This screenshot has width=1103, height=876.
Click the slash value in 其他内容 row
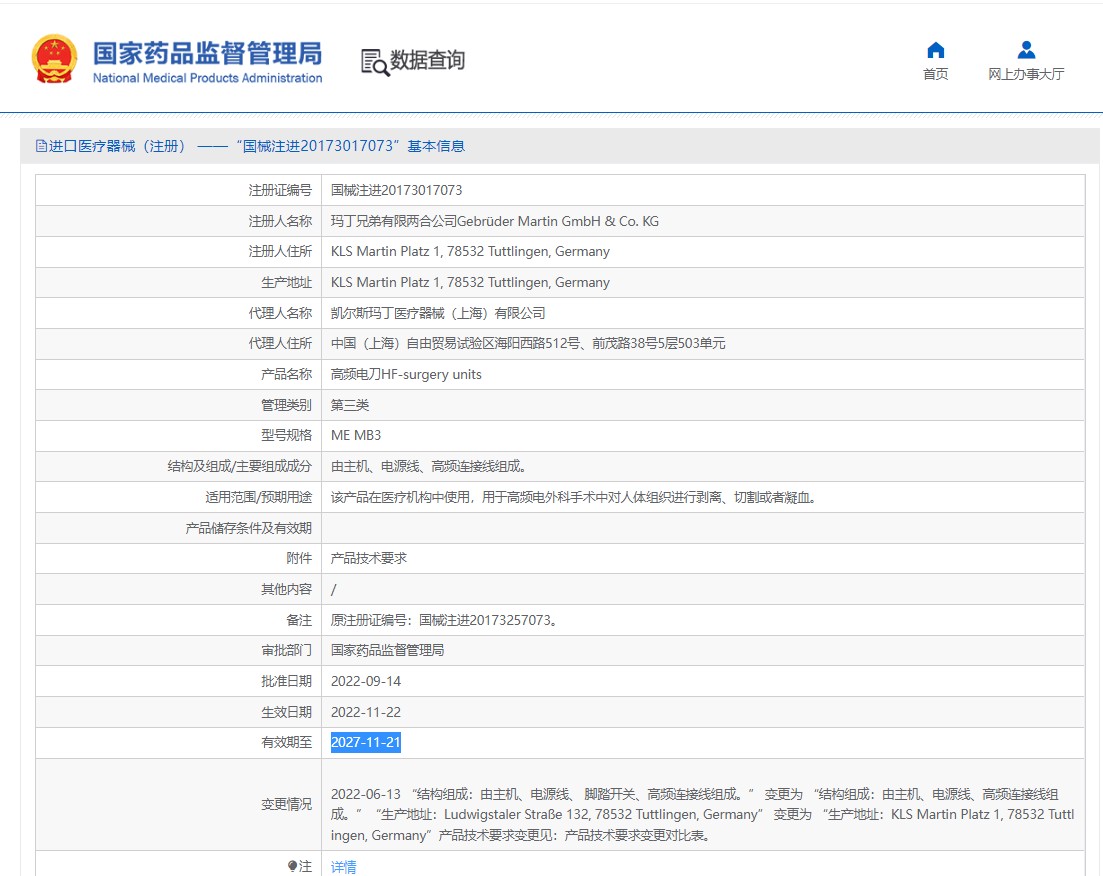pos(333,590)
